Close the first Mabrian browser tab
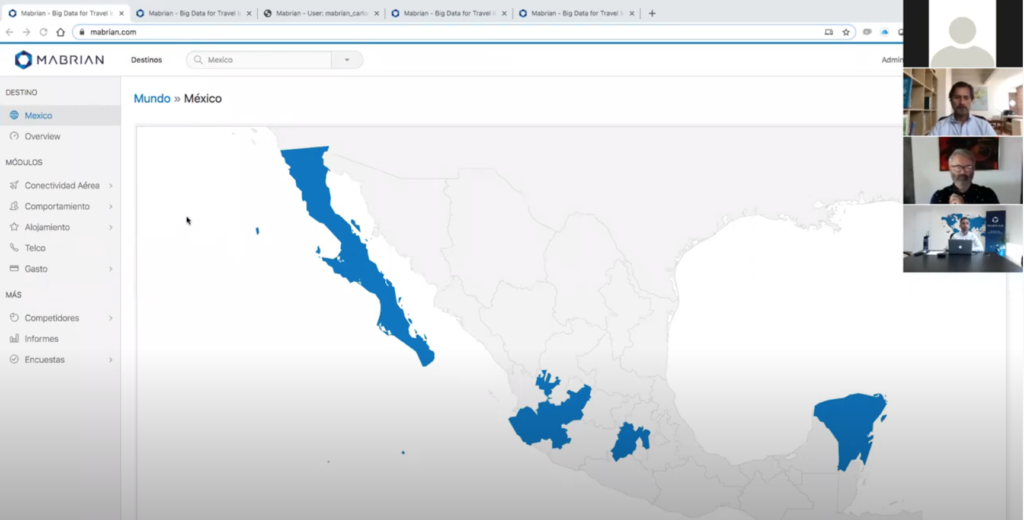This screenshot has width=1024, height=520. click(x=121, y=13)
